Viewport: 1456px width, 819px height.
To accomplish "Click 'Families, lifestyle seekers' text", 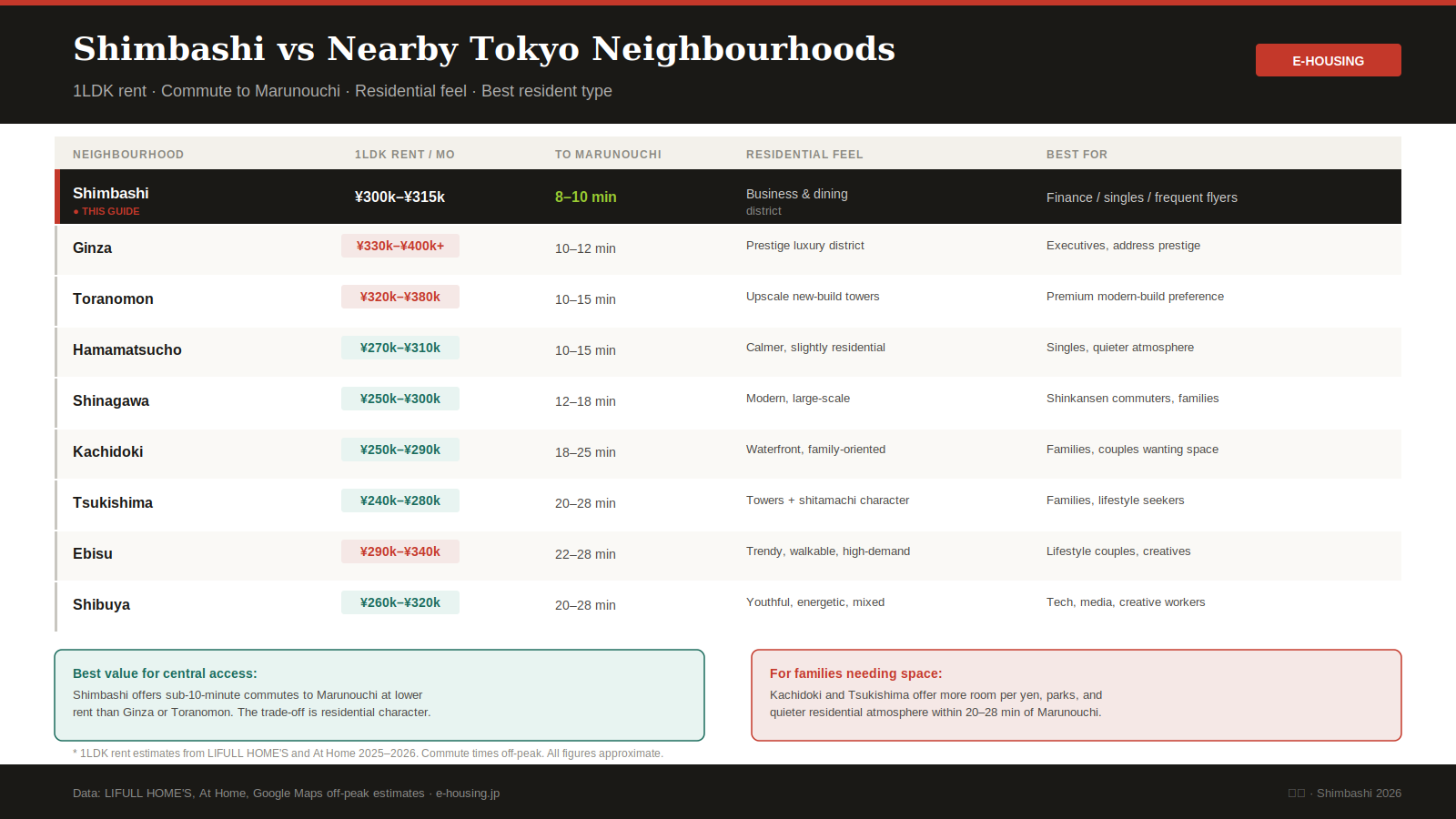I will click(x=1115, y=500).
